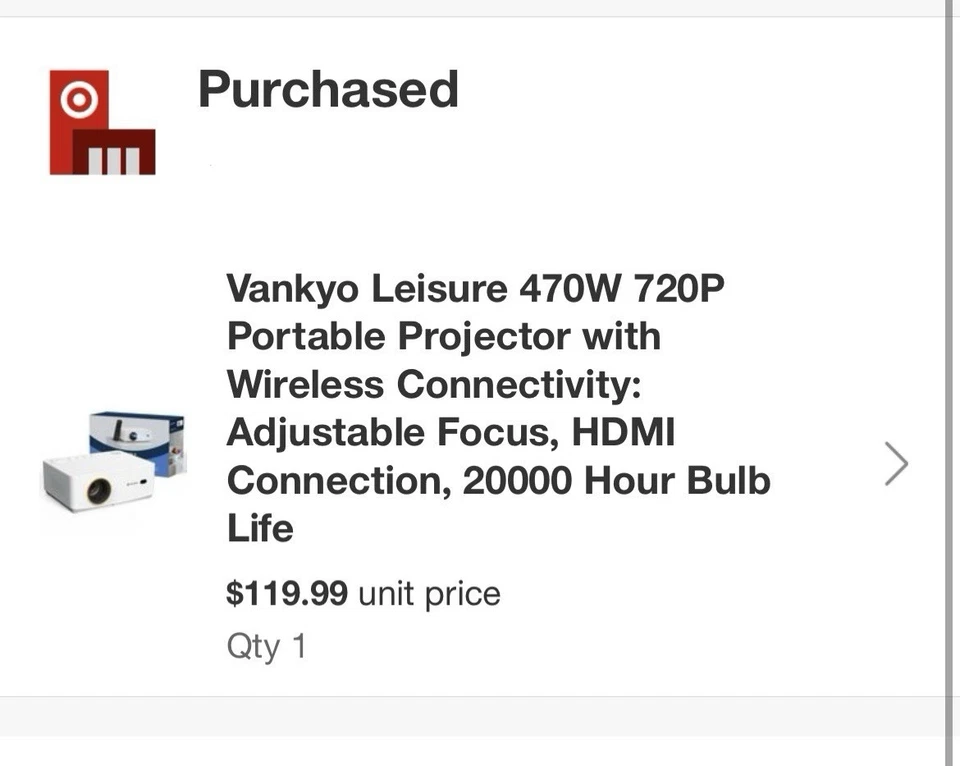Select the 20000 Hour Bulb Life text
This screenshot has height=766, width=960.
[500, 480]
